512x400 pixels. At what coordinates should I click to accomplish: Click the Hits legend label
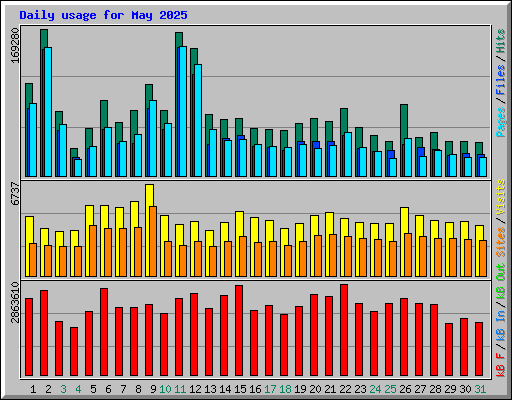(500, 41)
